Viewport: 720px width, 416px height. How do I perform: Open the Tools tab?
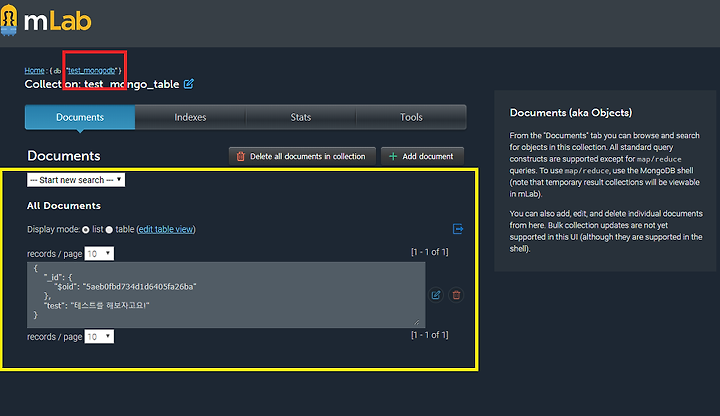[x=411, y=117]
